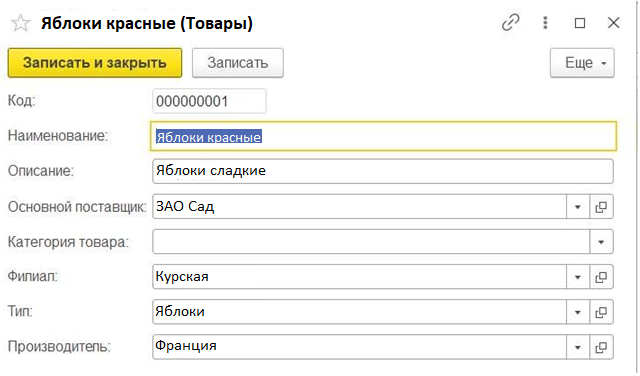640x376 pixels.
Task: Expand the Тип dropdown list
Action: click(x=578, y=312)
